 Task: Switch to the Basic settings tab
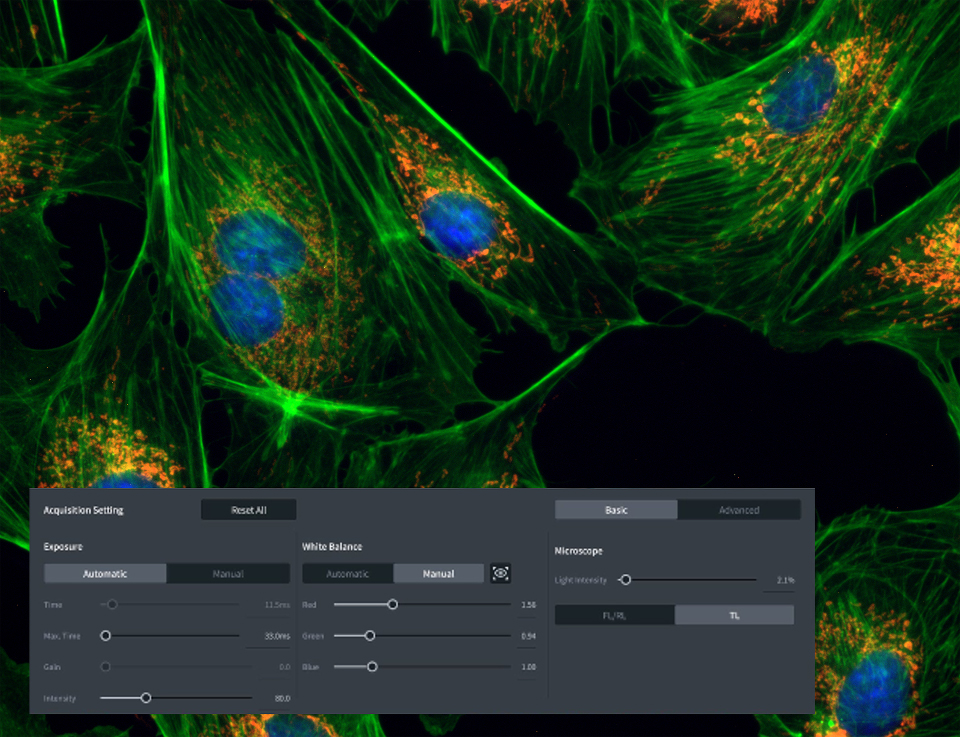pyautogui.click(x=616, y=510)
